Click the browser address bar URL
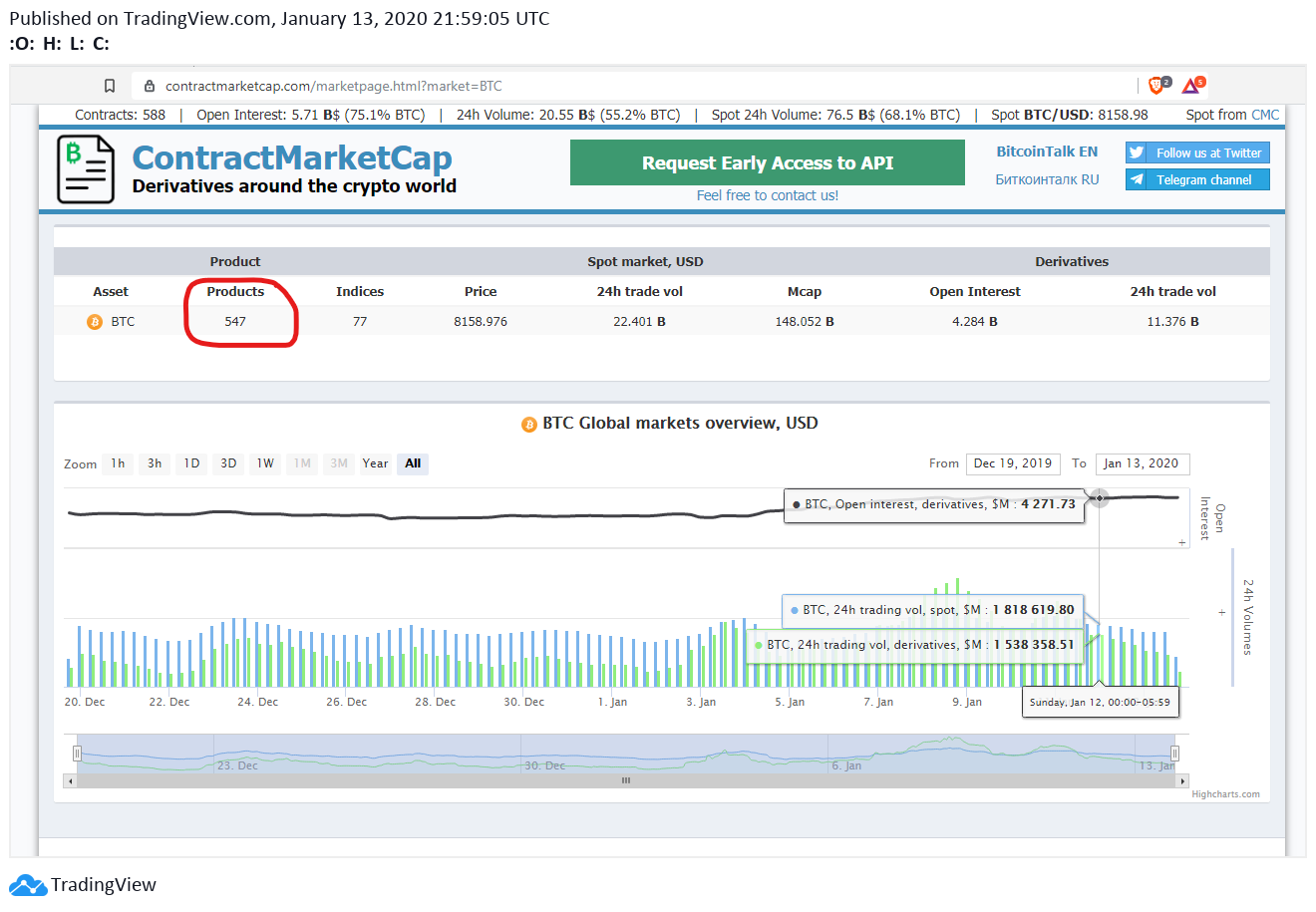 click(x=334, y=86)
